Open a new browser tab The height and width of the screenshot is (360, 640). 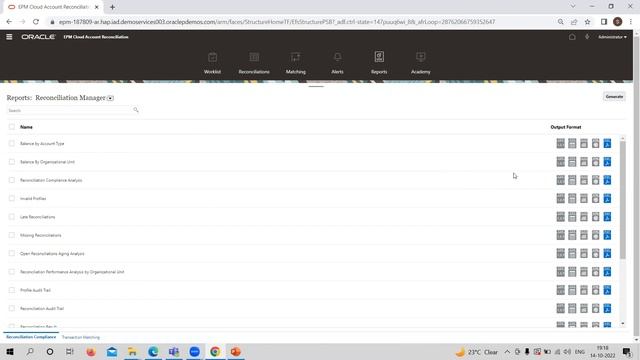tap(112, 7)
